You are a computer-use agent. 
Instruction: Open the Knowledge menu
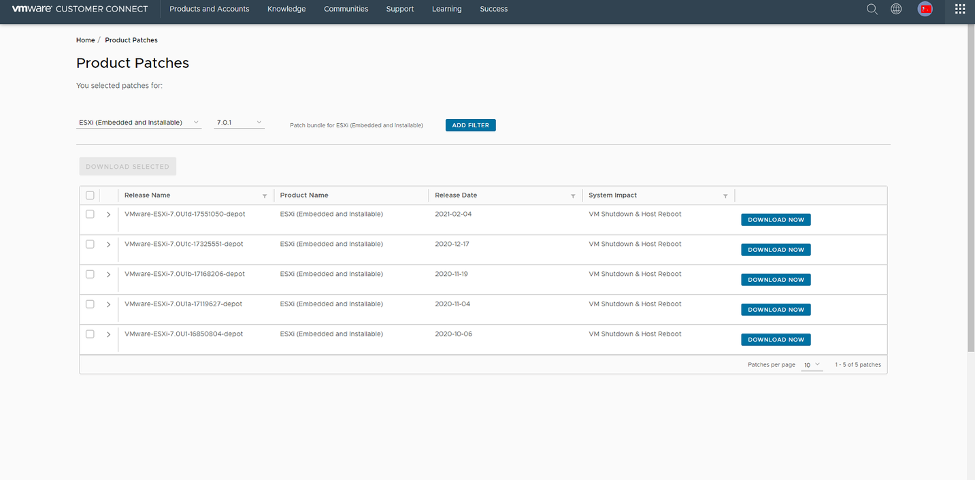tap(287, 9)
